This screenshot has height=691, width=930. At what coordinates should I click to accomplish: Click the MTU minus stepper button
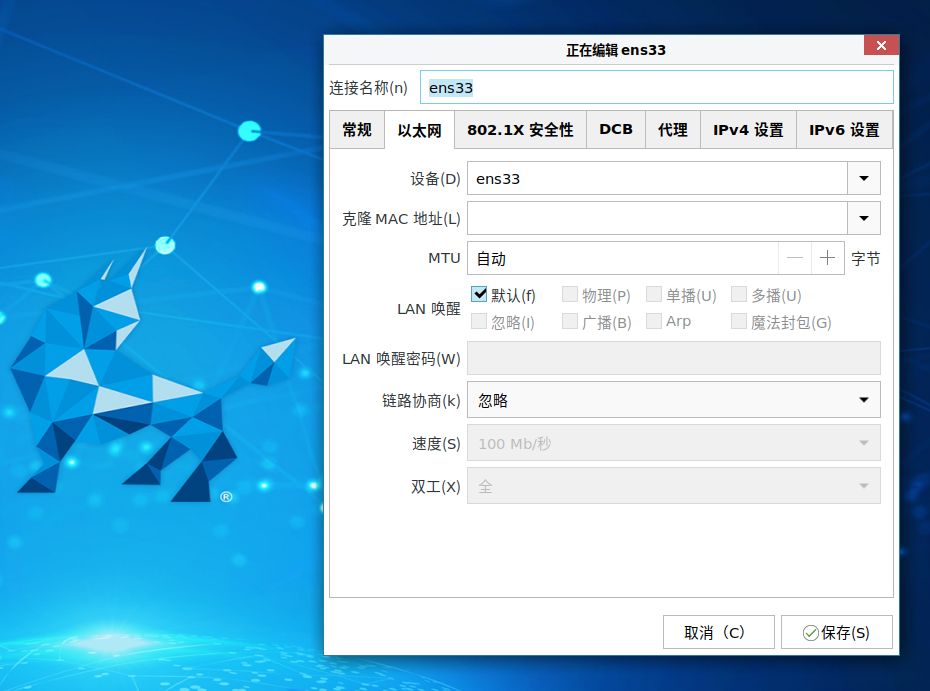(x=795, y=258)
